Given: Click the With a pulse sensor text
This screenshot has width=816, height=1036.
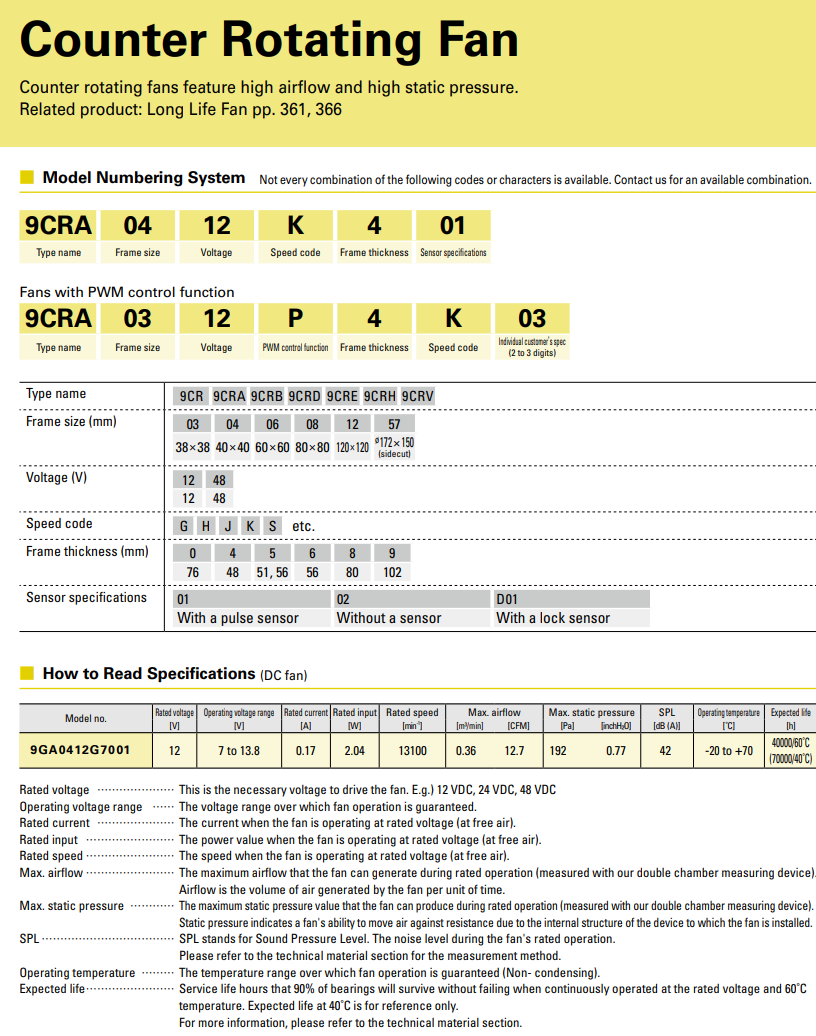Looking at the screenshot, I should click(x=237, y=618).
